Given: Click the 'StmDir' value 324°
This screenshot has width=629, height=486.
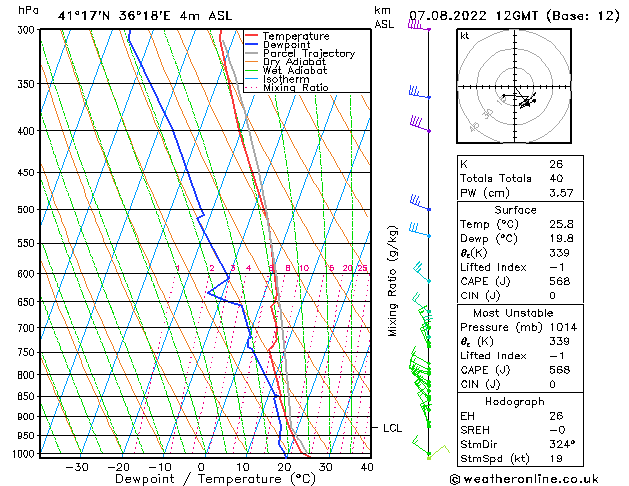Looking at the screenshot, I should point(562,445).
